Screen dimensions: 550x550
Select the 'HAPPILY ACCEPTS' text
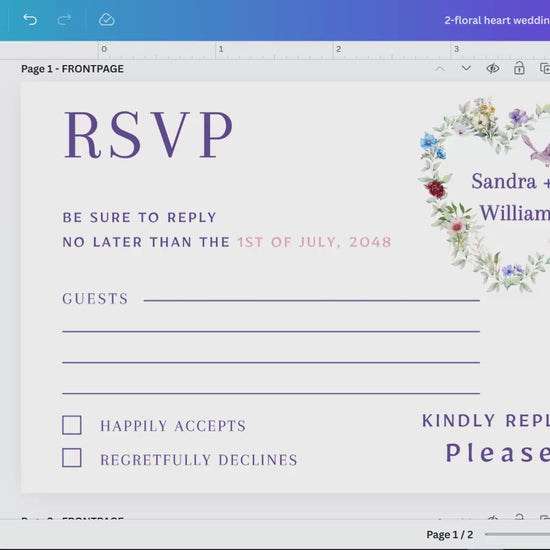coord(173,426)
